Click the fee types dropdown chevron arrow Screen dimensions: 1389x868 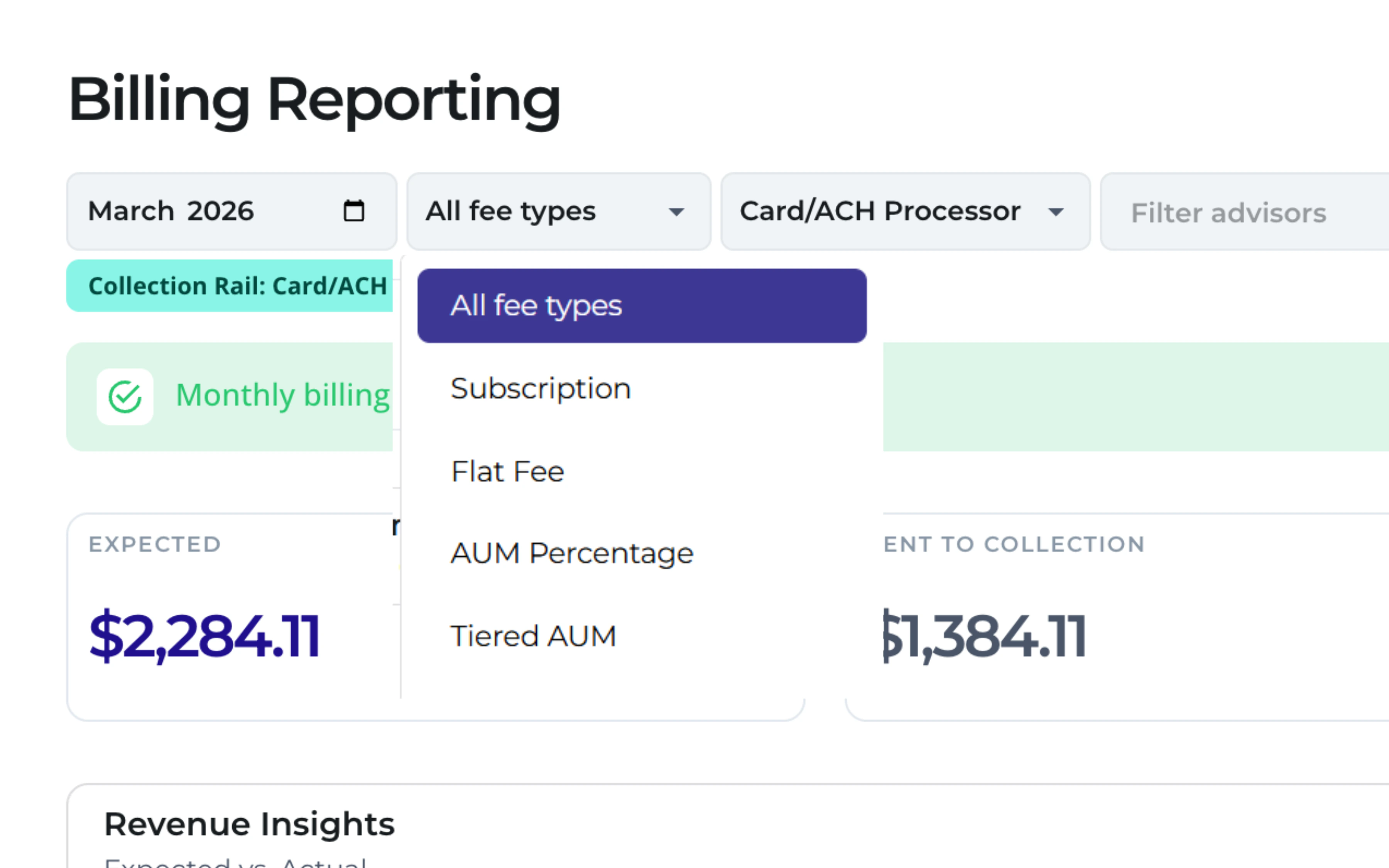click(x=677, y=213)
